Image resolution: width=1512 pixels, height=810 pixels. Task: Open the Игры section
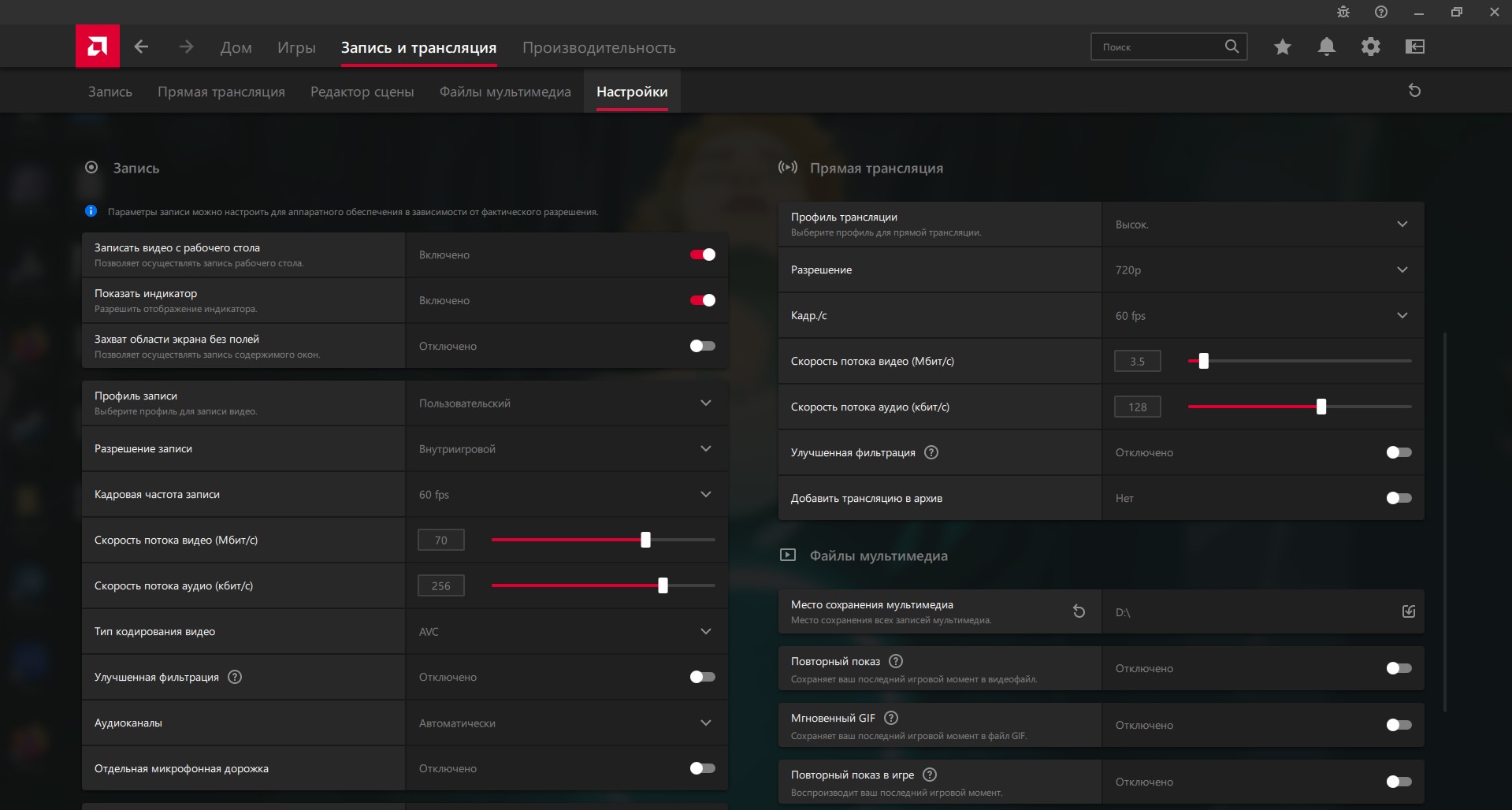296,47
